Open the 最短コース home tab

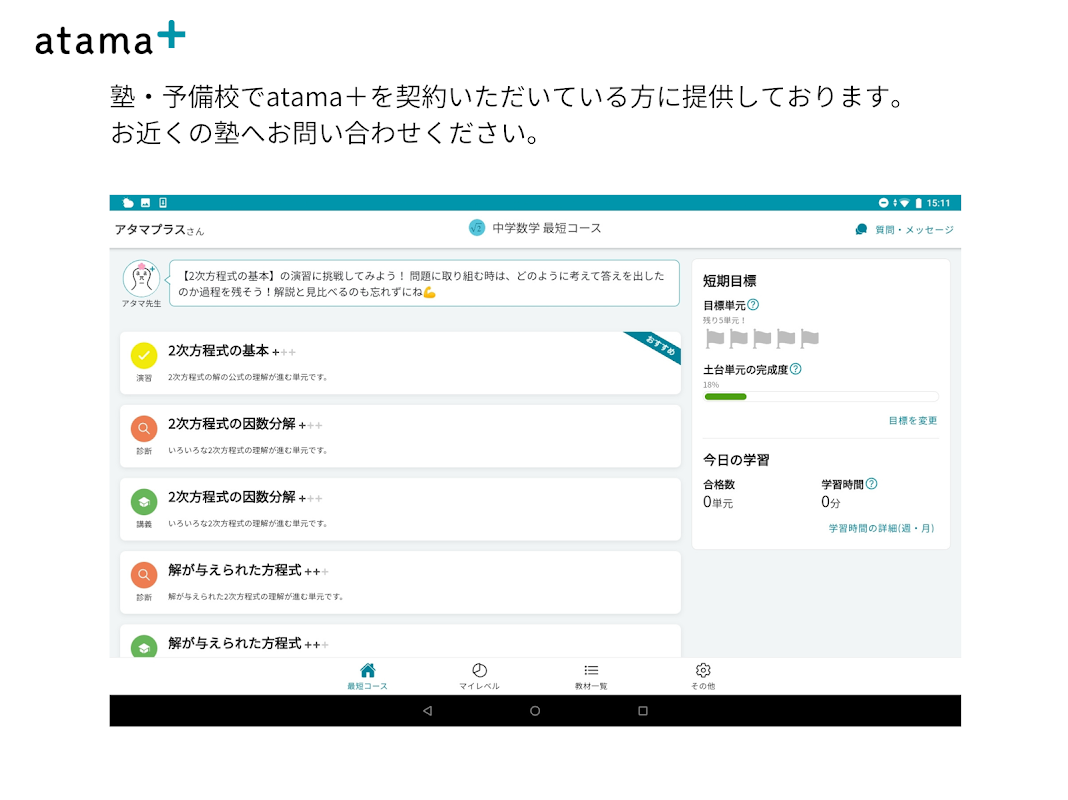[x=367, y=676]
